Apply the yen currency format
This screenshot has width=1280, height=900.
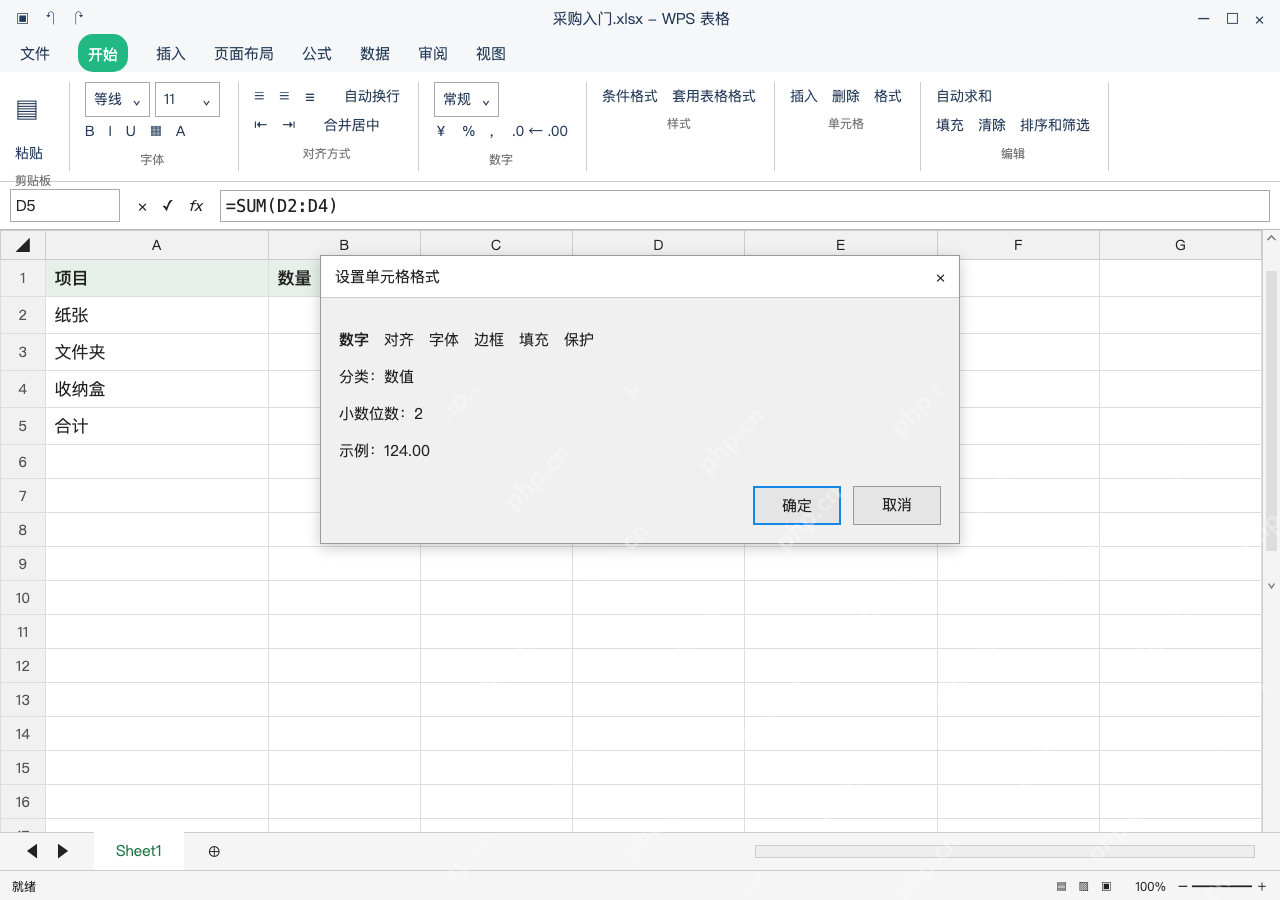441,131
